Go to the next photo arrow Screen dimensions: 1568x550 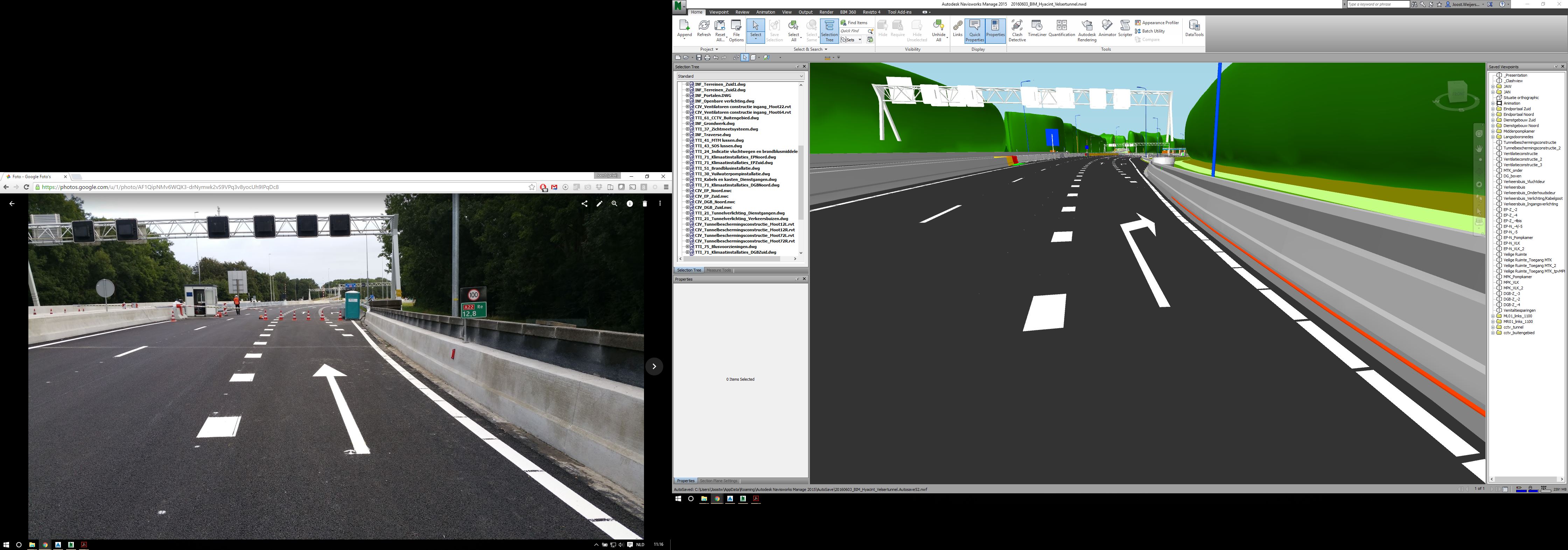point(654,366)
